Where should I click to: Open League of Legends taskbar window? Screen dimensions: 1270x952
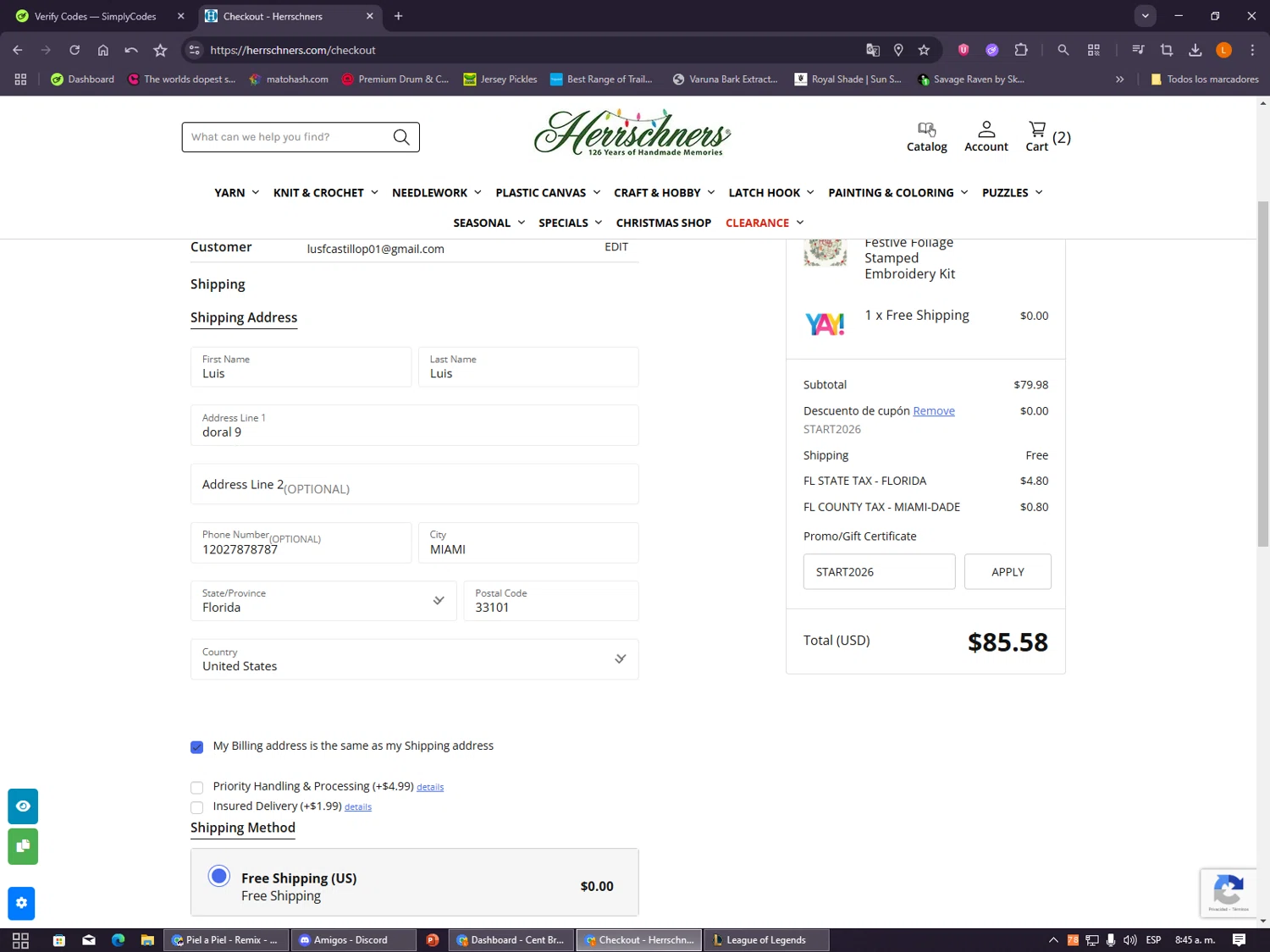tap(766, 940)
